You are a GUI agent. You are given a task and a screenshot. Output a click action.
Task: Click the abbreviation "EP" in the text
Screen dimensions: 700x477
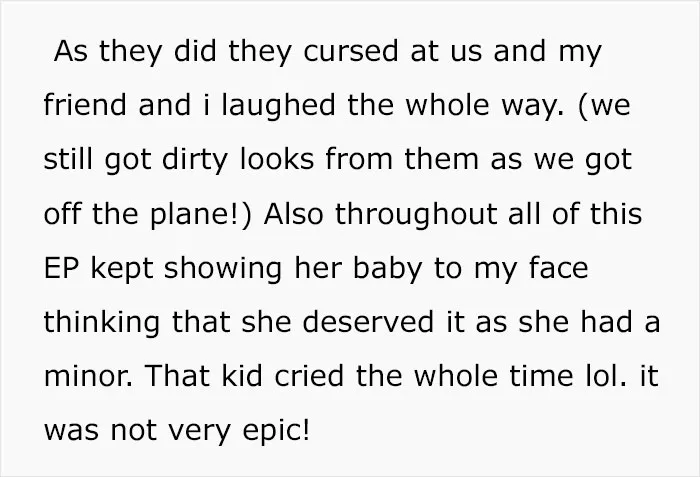pyautogui.click(x=61, y=268)
